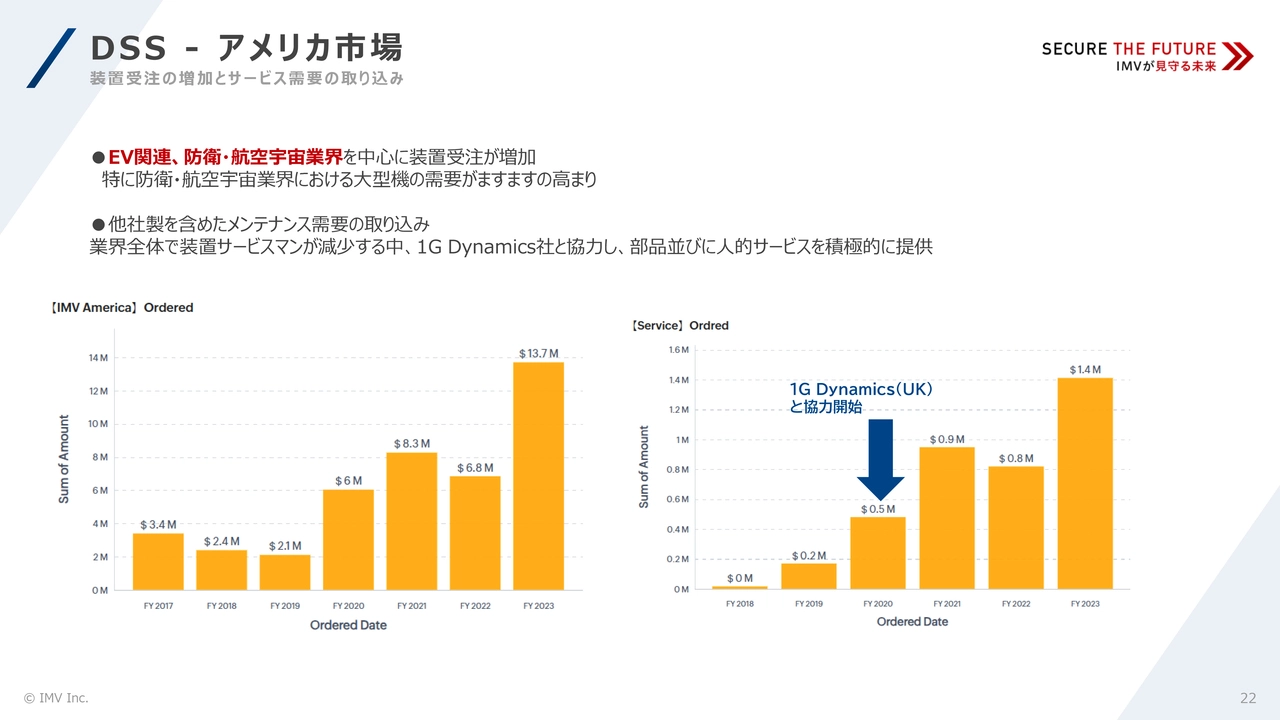Click the $0.5M FY 2020 bar in Service chart
This screenshot has height=720, width=1280.
pyautogui.click(x=878, y=553)
